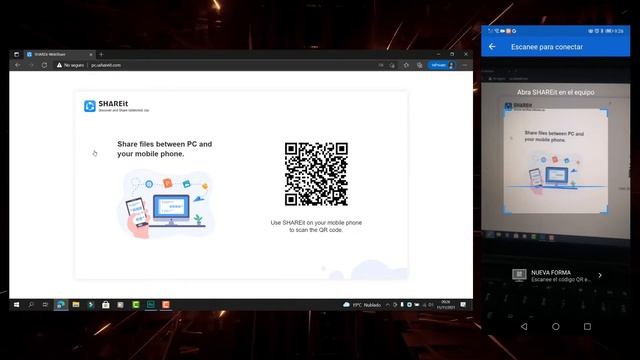
Task: Click the Favorites star icon in toolbar
Action: point(406,65)
